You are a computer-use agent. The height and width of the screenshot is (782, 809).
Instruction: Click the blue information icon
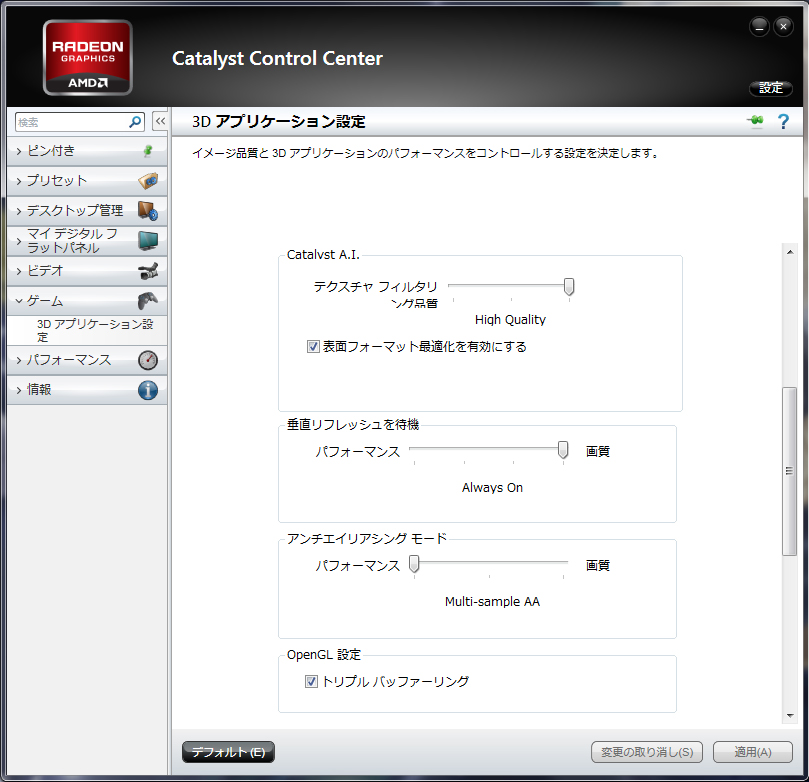click(148, 390)
